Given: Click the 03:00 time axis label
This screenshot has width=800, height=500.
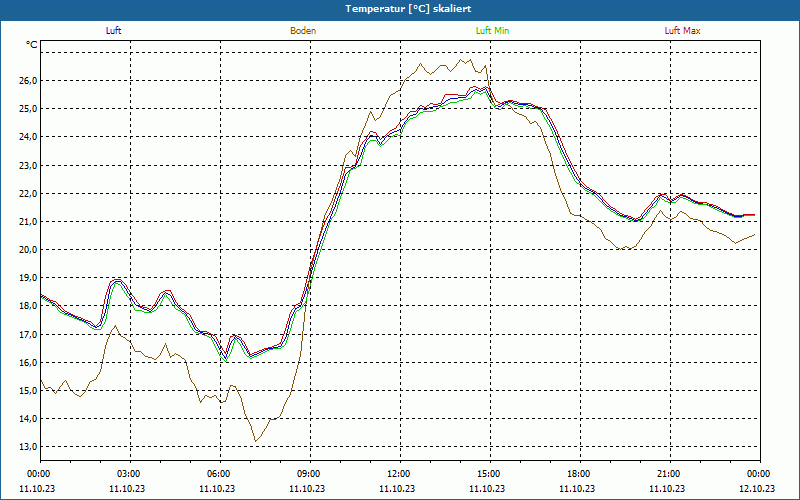Looking at the screenshot, I should 130,474.
